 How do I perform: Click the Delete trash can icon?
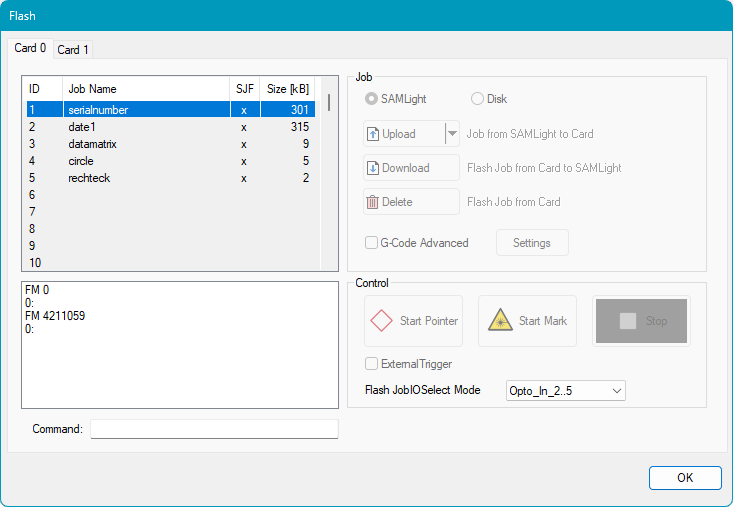coord(373,202)
